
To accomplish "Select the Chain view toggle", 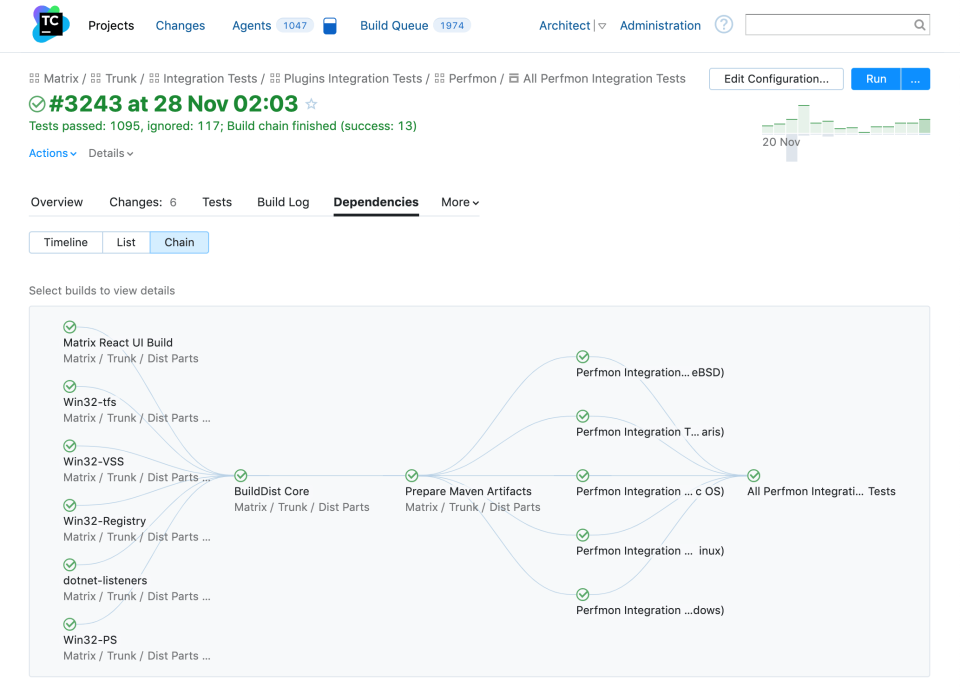I will (179, 242).
